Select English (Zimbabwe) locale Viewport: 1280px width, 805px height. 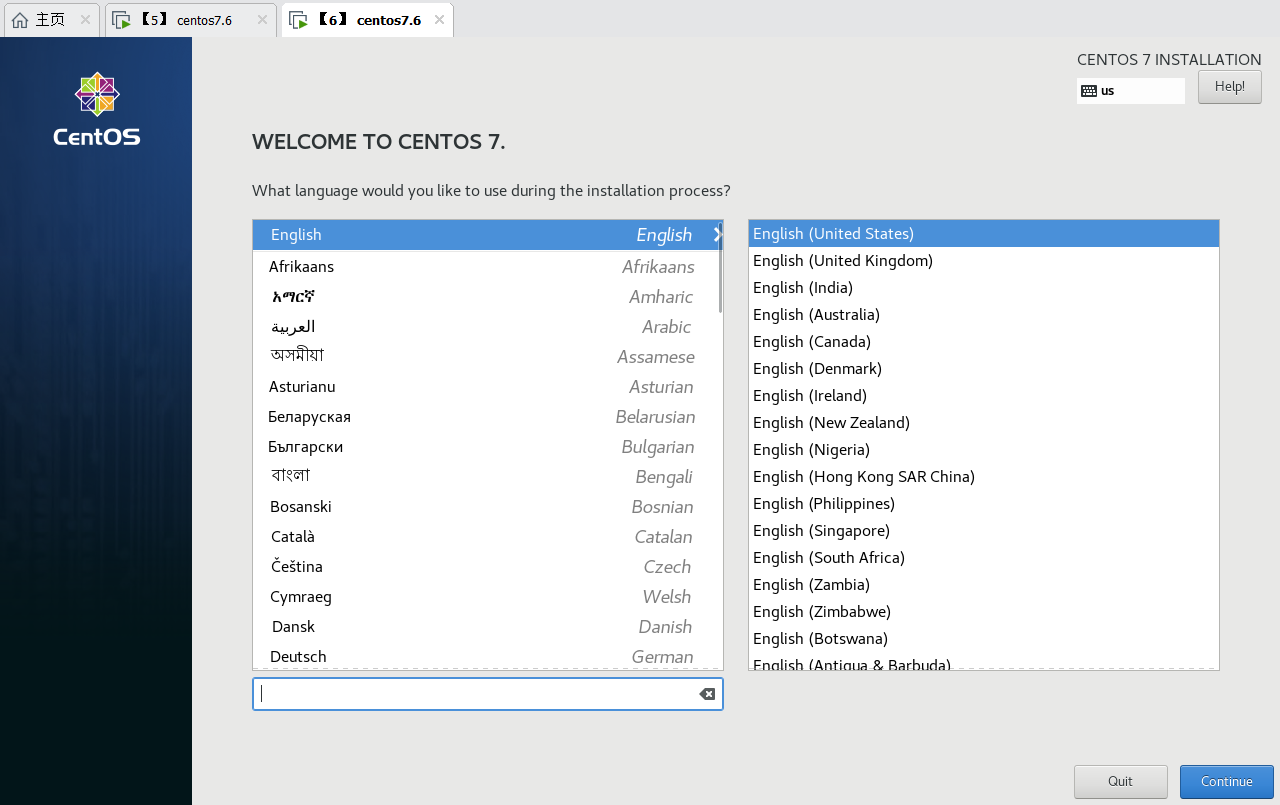984,612
